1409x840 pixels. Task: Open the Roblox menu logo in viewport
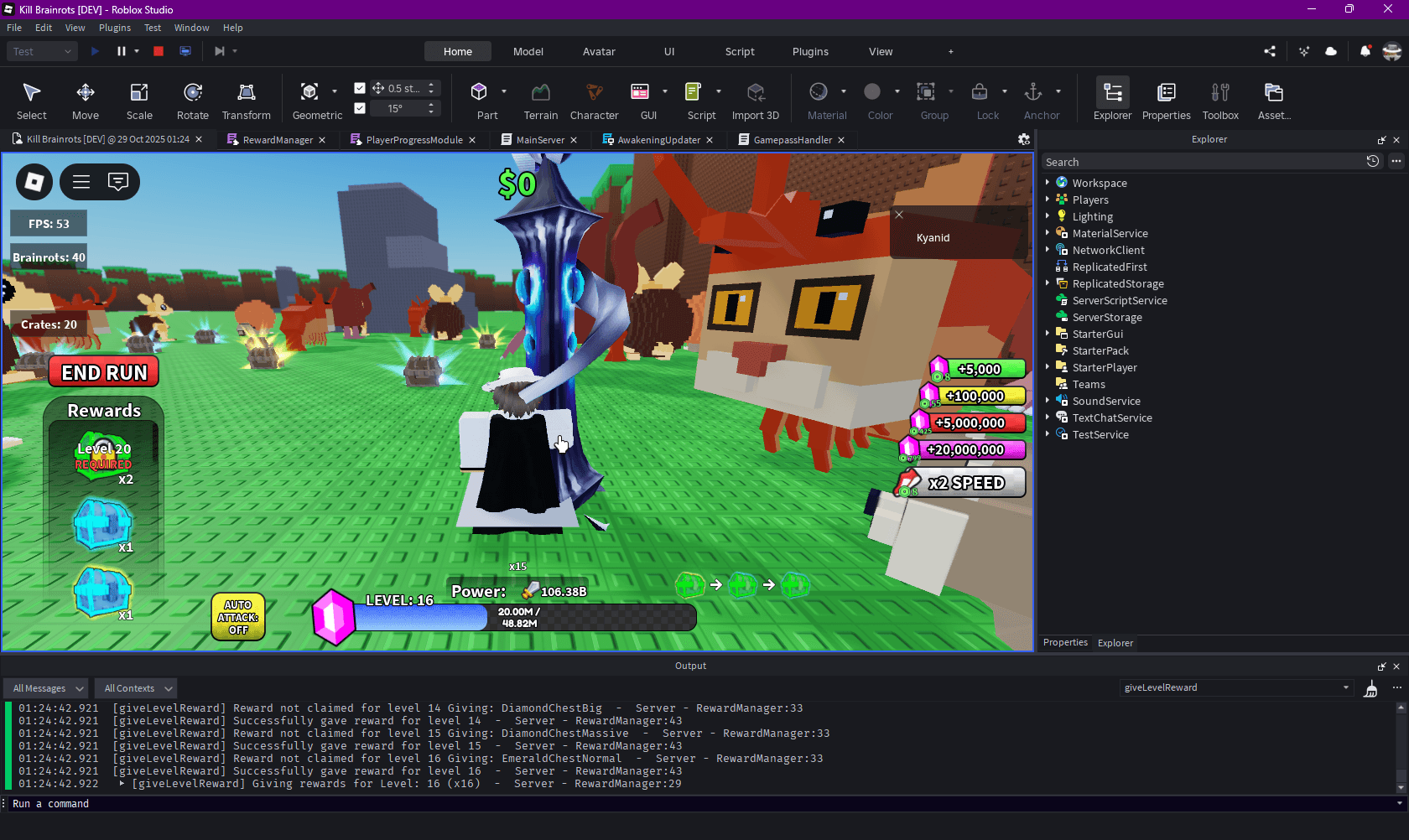pos(34,182)
